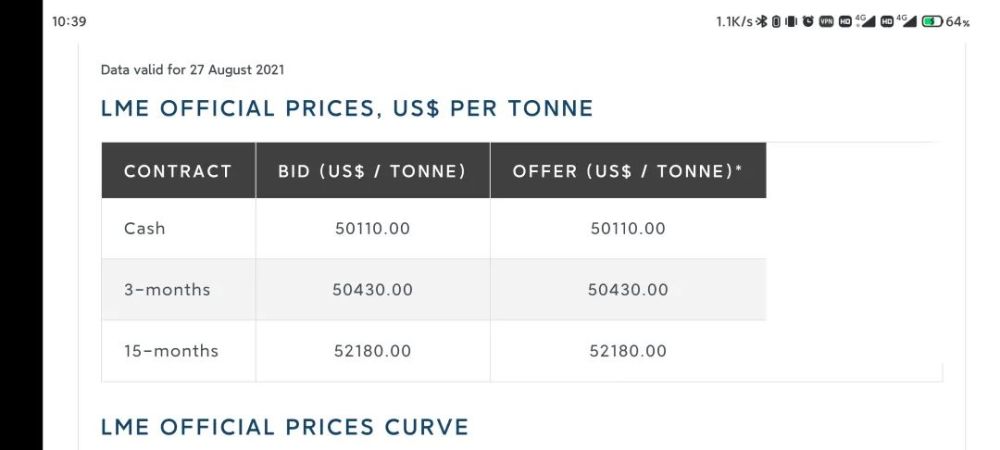This screenshot has height=450, width=1000.
Task: Tap the 10:39 clock in status bar
Action: coord(69,22)
